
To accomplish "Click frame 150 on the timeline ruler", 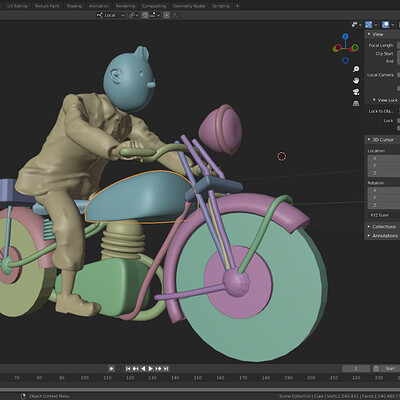I will click(198, 378).
